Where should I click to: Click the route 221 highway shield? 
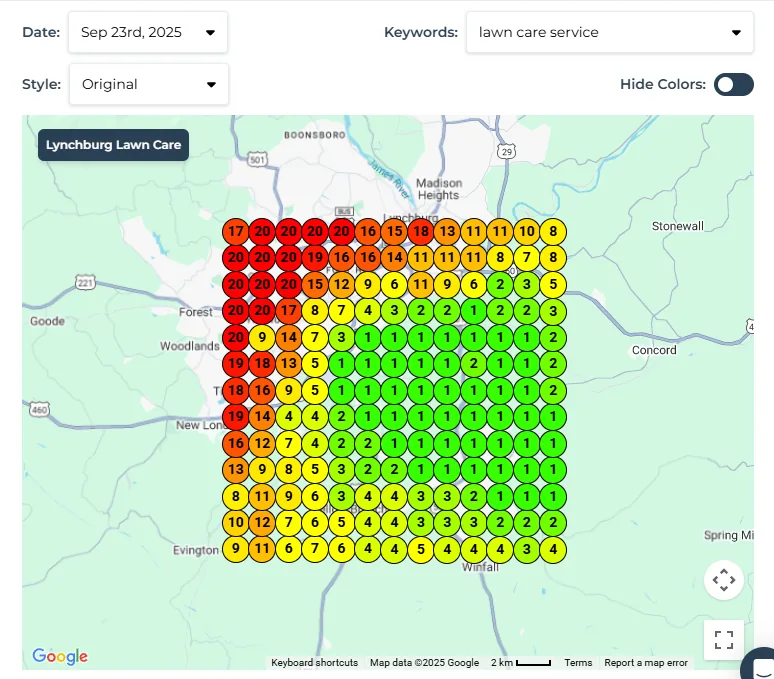(x=85, y=283)
